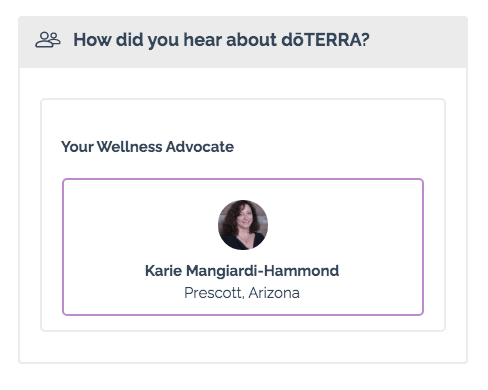Click the word "dōTERRA?" in the heading
This screenshot has height=390, width=488.
click(326, 40)
